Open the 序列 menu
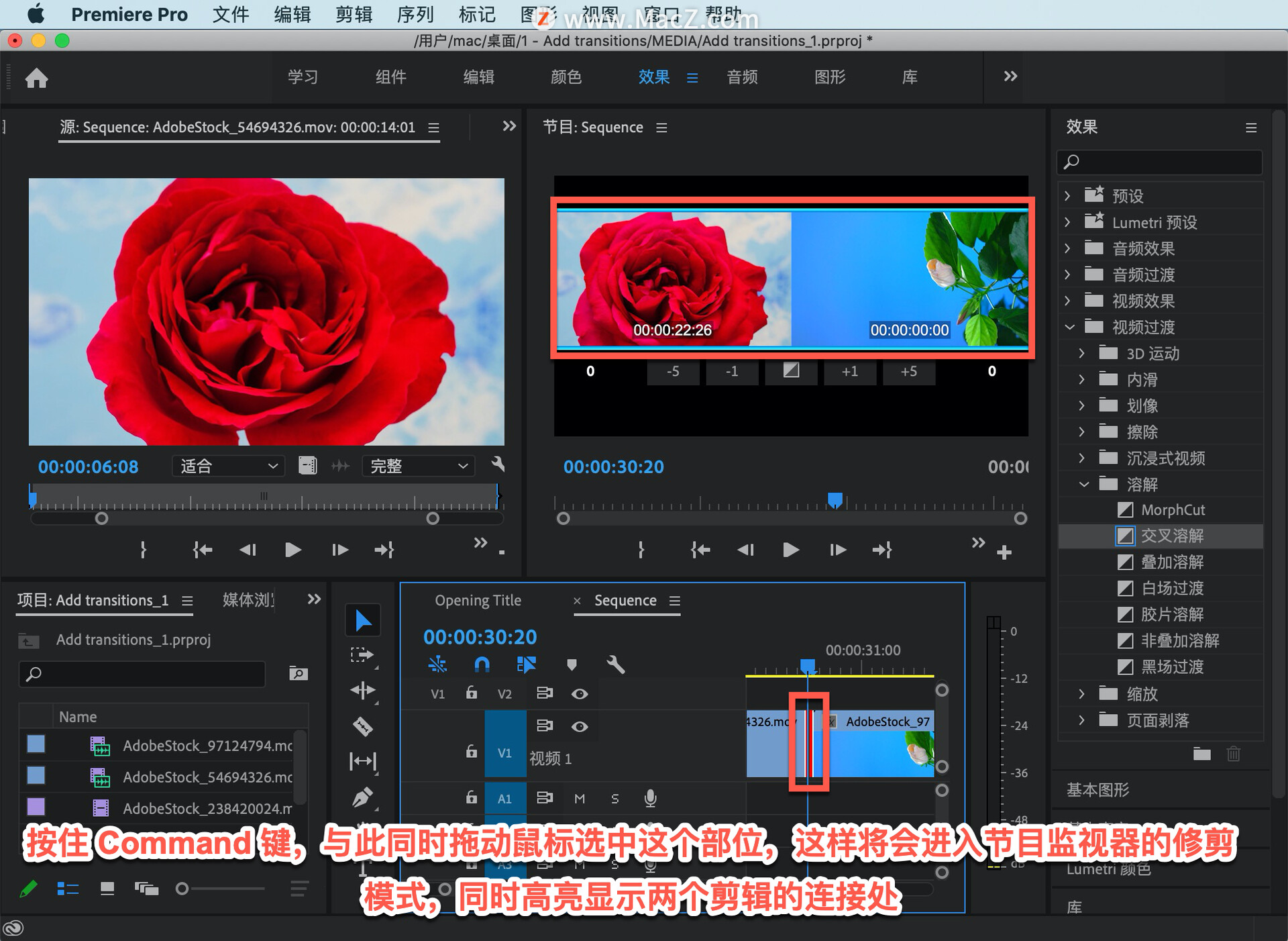 point(415,14)
